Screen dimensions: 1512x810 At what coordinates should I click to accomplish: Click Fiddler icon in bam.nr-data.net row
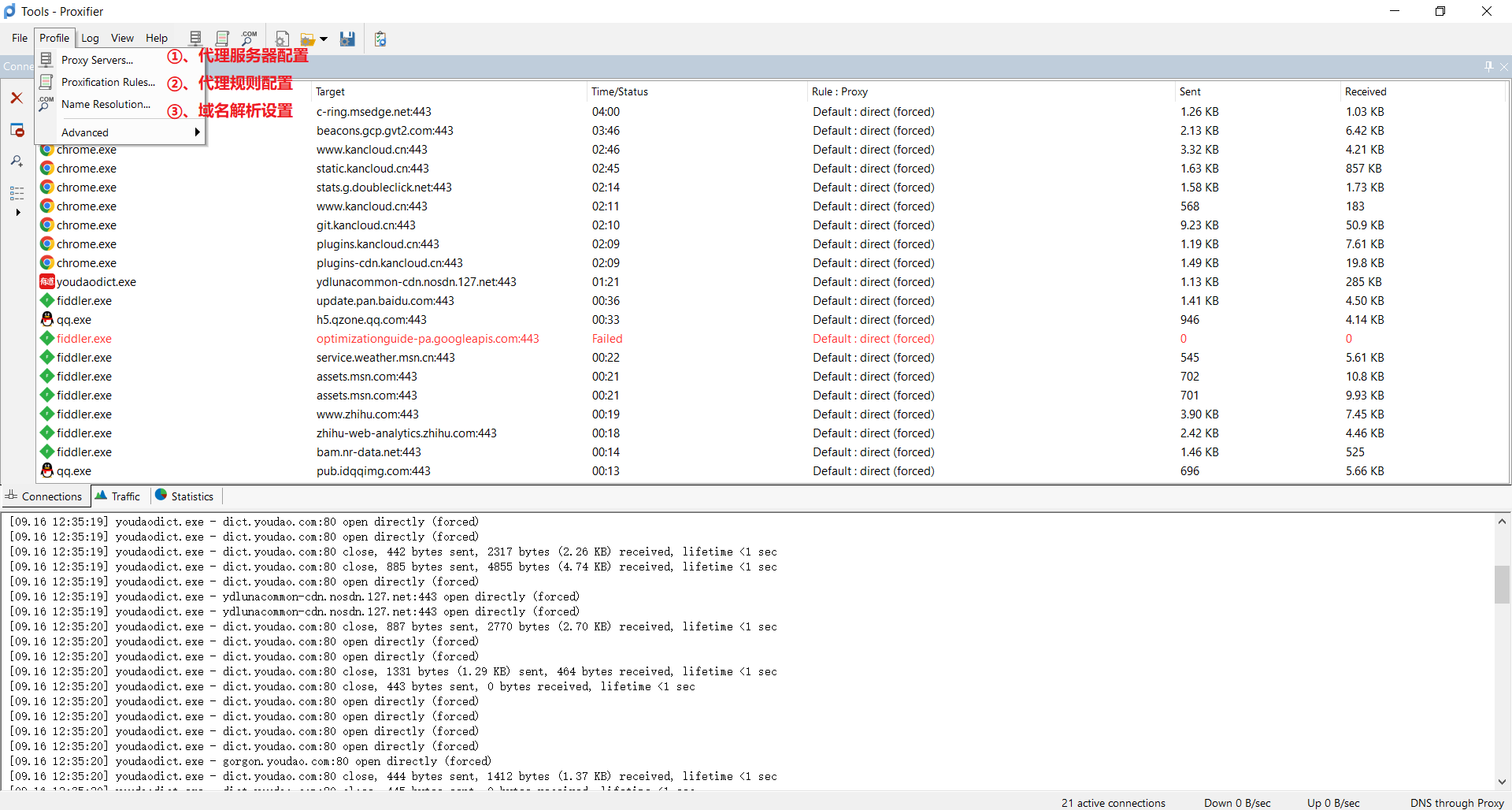pyautogui.click(x=47, y=451)
